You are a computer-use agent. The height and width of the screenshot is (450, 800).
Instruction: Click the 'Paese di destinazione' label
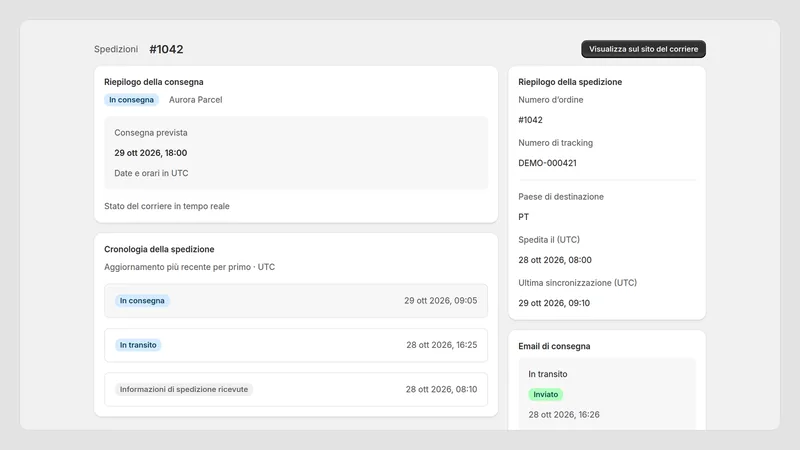coord(561,196)
